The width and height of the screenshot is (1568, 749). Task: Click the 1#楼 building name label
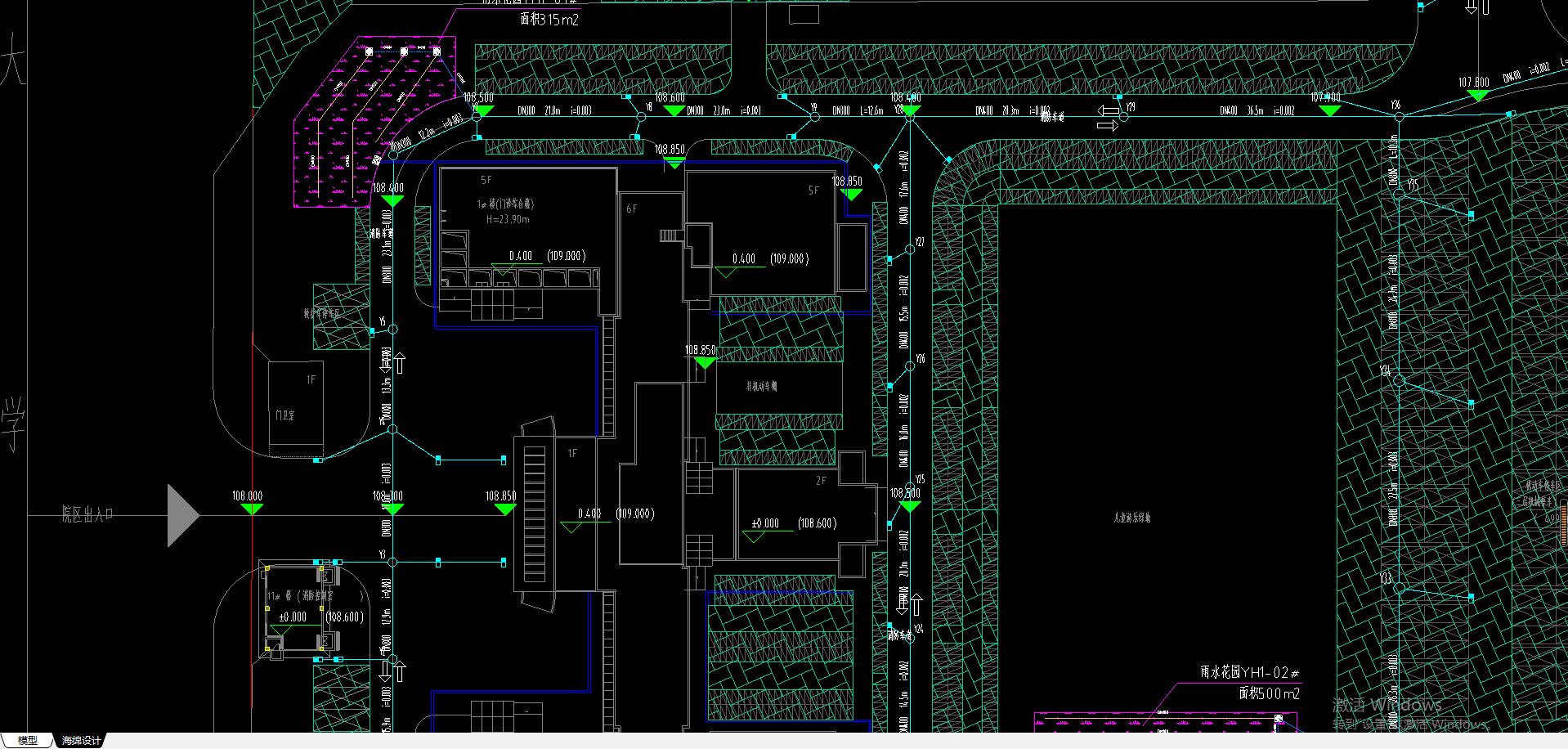tap(505, 204)
